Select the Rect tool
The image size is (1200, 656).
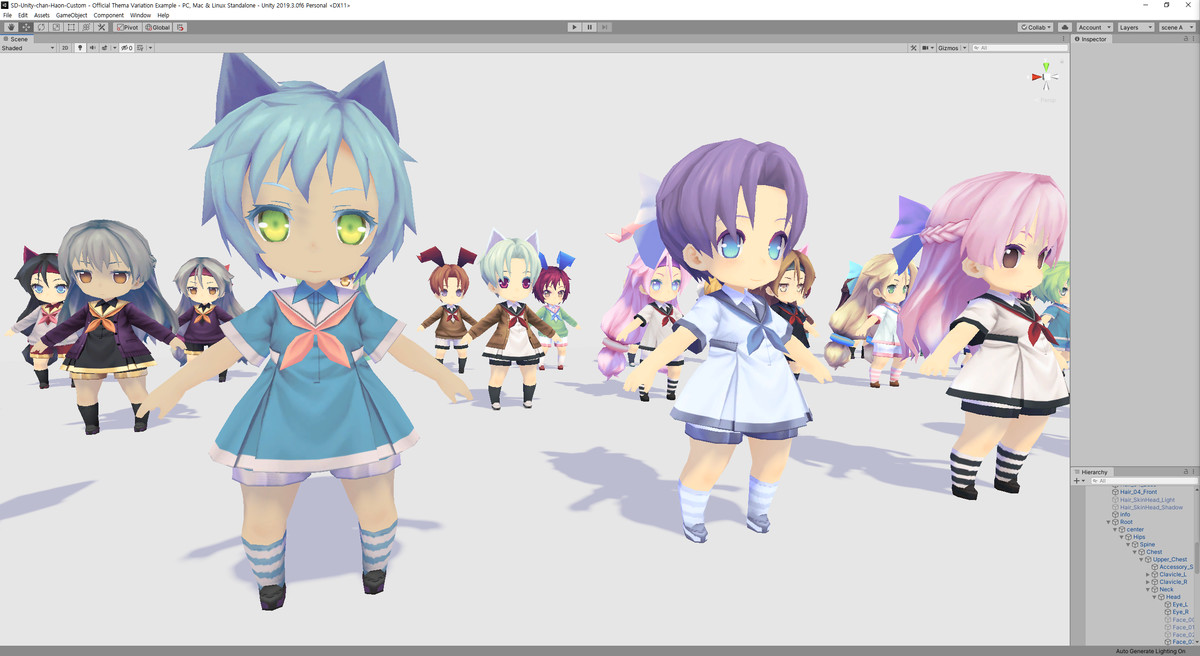pyautogui.click(x=71, y=27)
